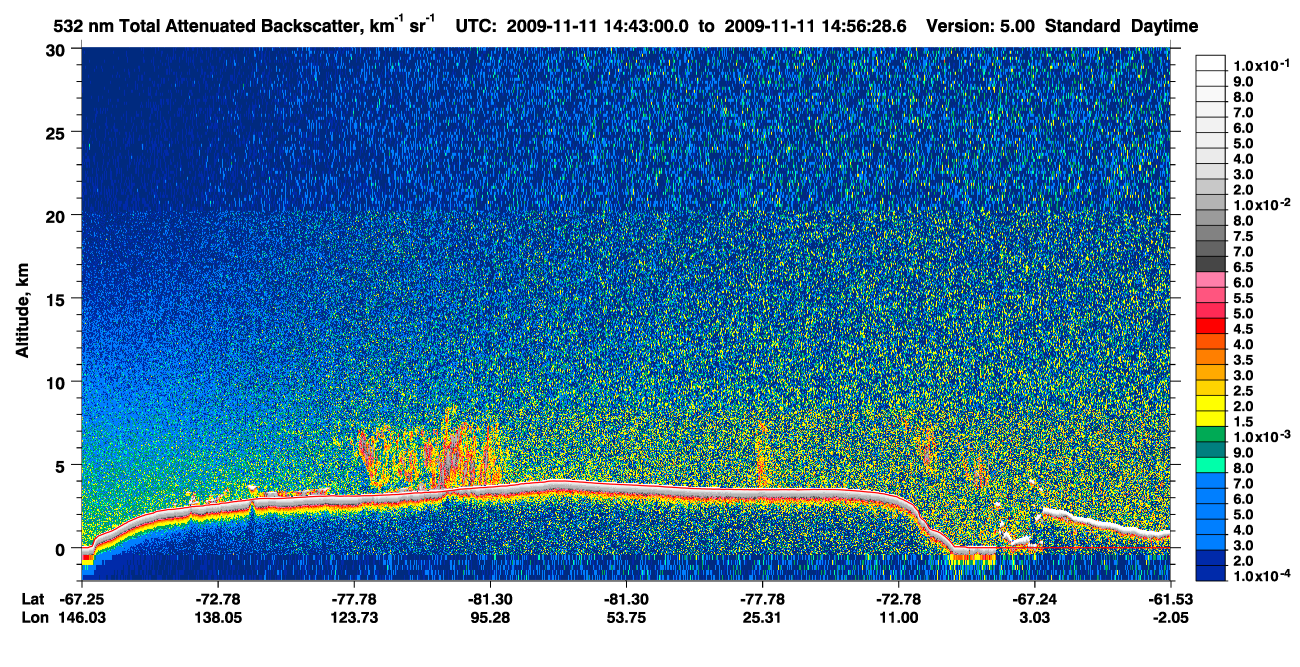Screen dimensions: 1300x667
Task: Click the 'Daytime' word in the header
Action: pyautogui.click(x=1165, y=27)
